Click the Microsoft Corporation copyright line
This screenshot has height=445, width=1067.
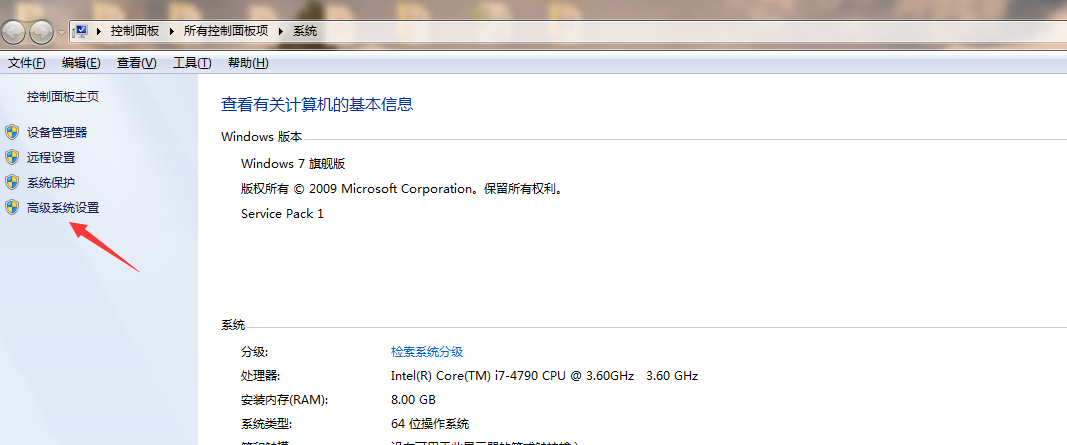click(403, 189)
